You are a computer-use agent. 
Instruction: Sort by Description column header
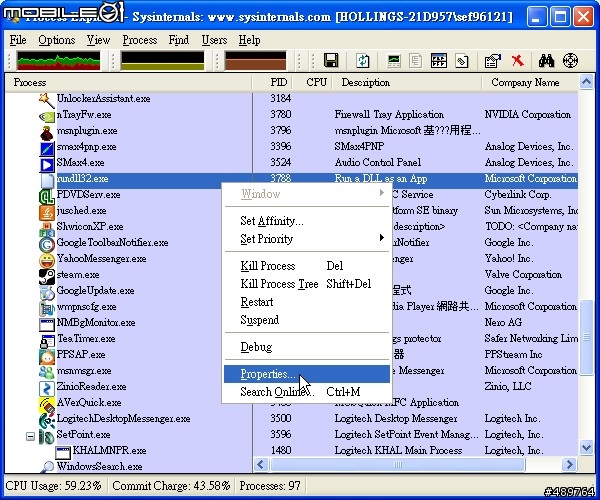coord(407,83)
